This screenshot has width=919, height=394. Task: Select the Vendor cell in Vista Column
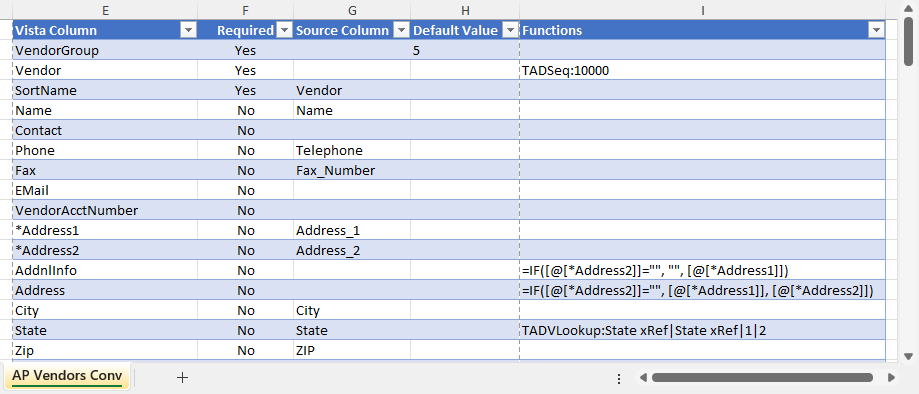click(x=105, y=70)
